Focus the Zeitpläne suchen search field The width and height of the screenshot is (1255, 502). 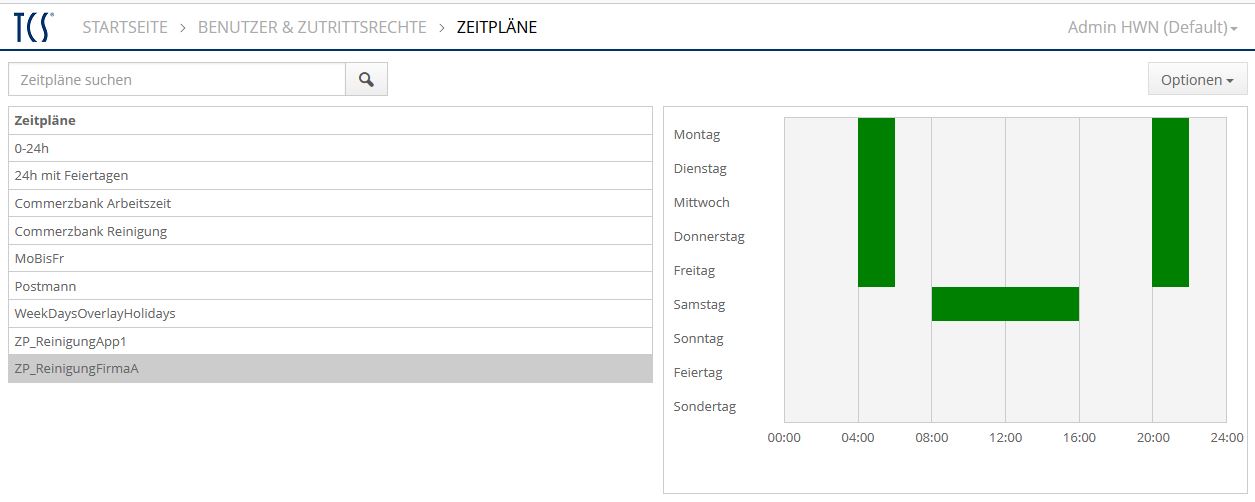(177, 80)
